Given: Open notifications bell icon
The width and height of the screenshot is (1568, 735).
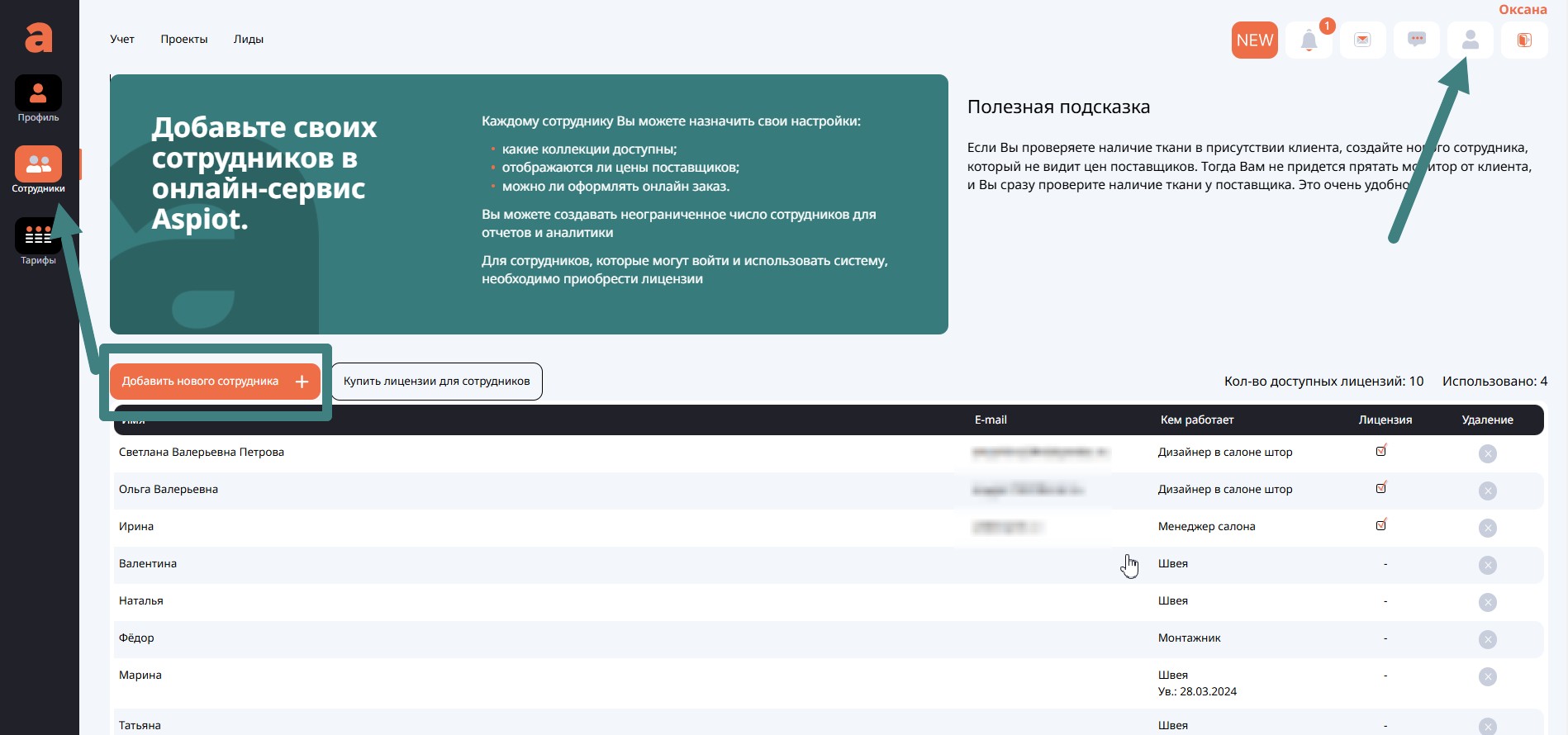Looking at the screenshot, I should [1309, 40].
